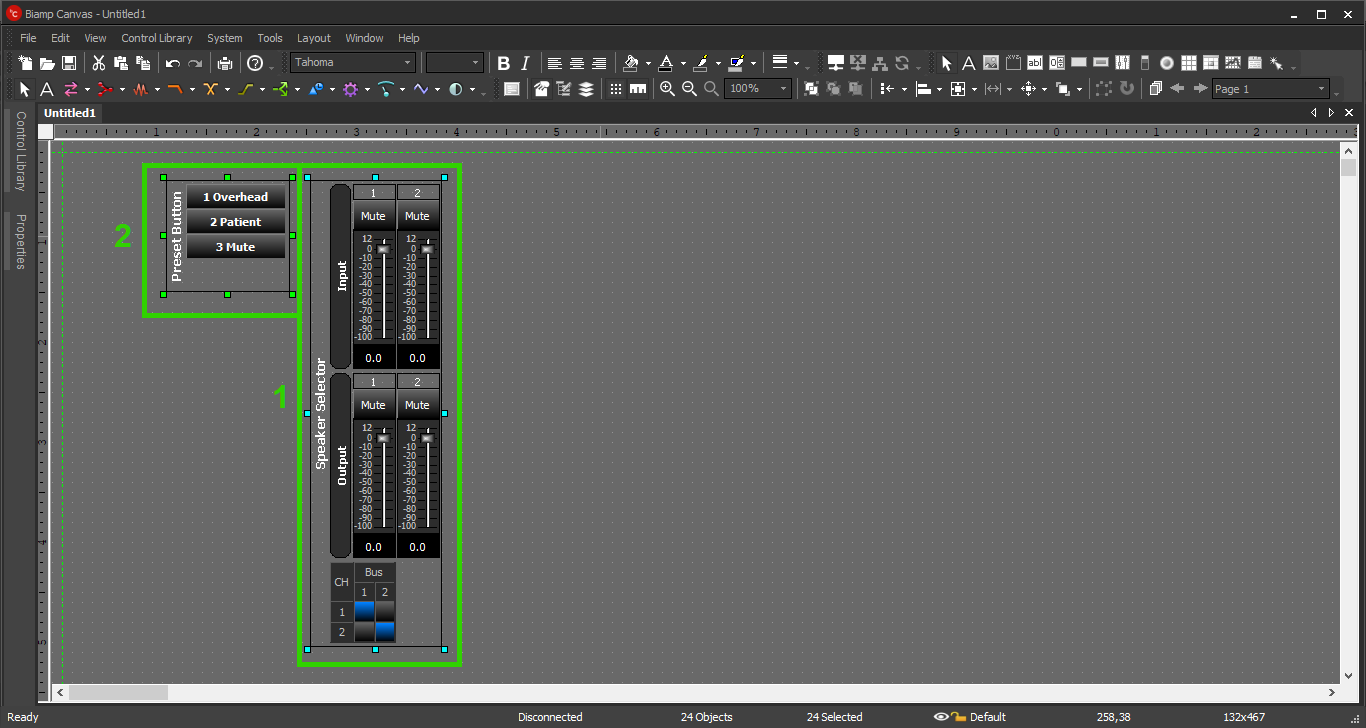Click the Zoom In magnifier
This screenshot has width=1366, height=728.
click(x=667, y=89)
